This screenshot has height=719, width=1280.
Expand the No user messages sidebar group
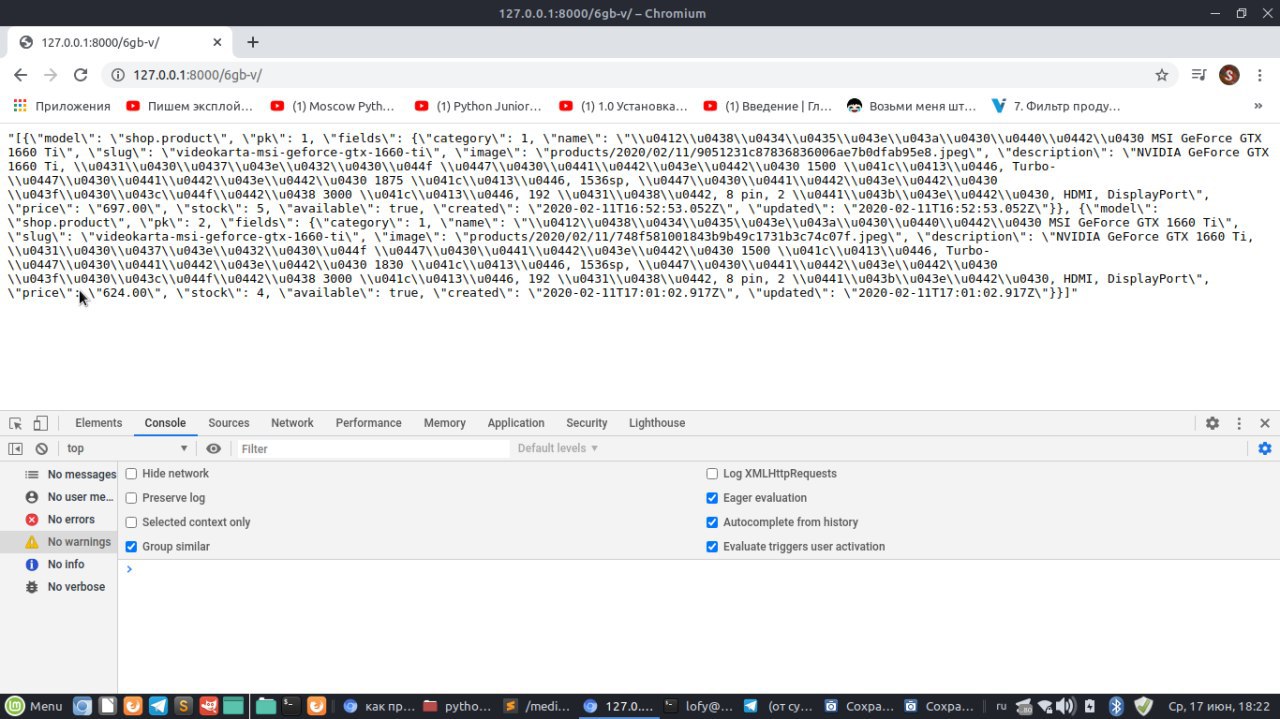tap(59, 497)
